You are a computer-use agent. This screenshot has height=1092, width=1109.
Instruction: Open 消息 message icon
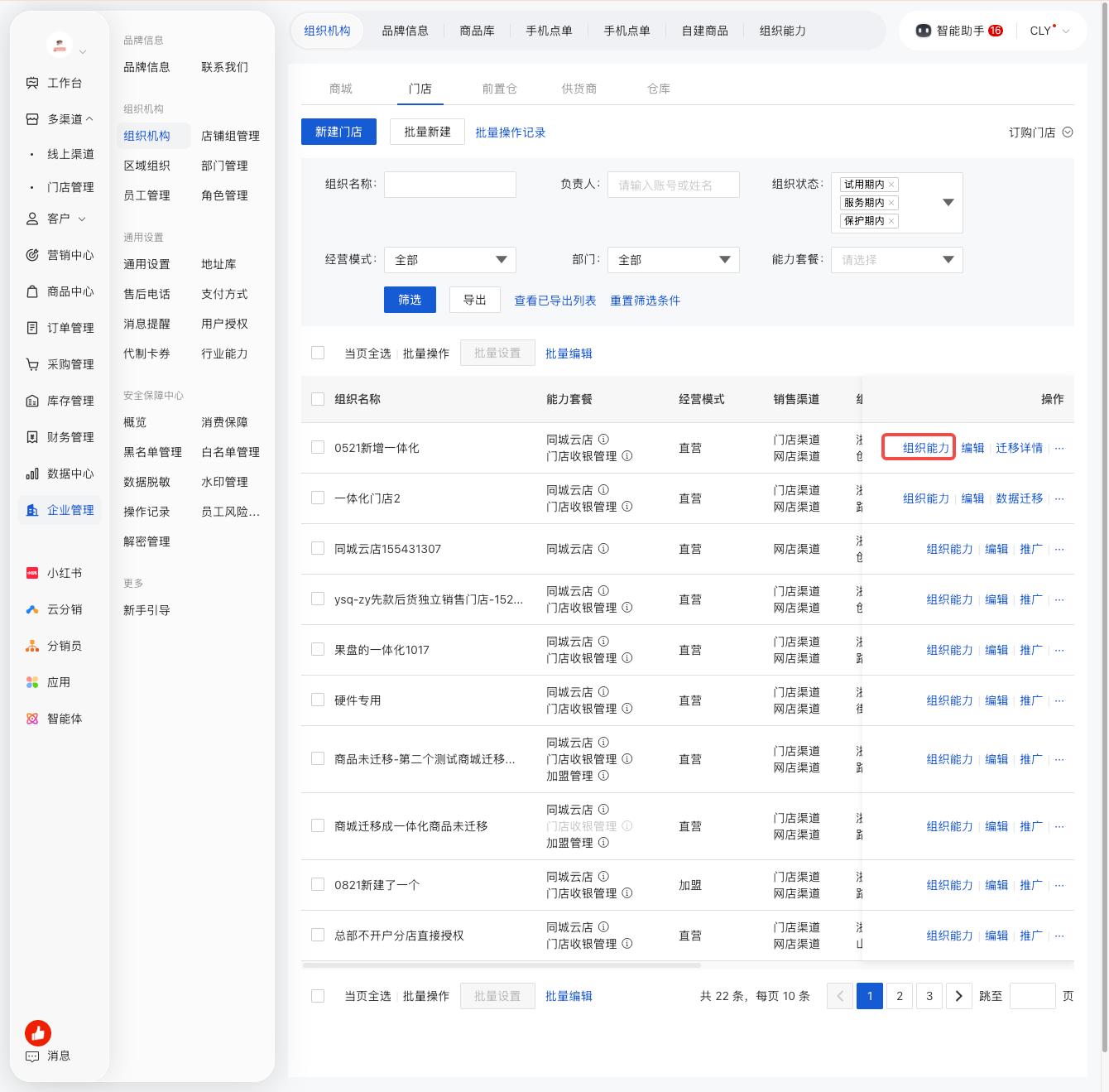coord(32,1056)
